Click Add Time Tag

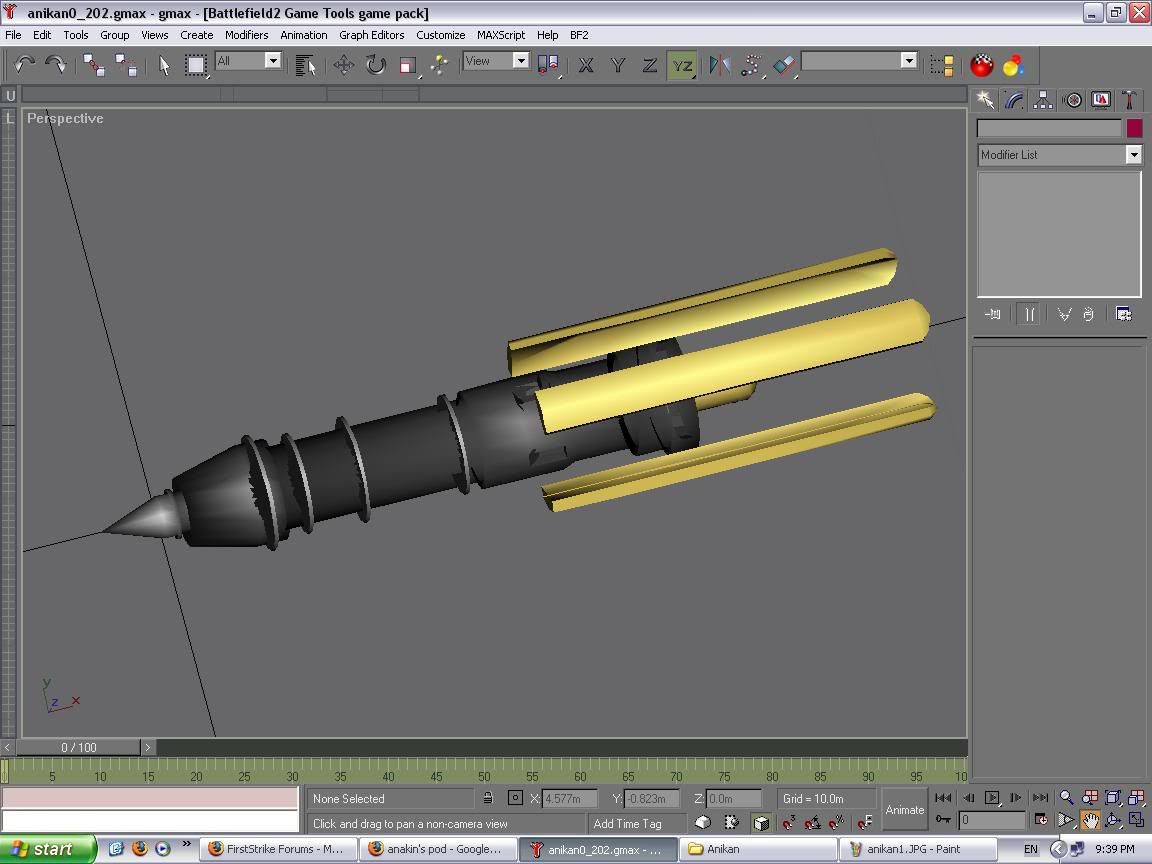627,824
